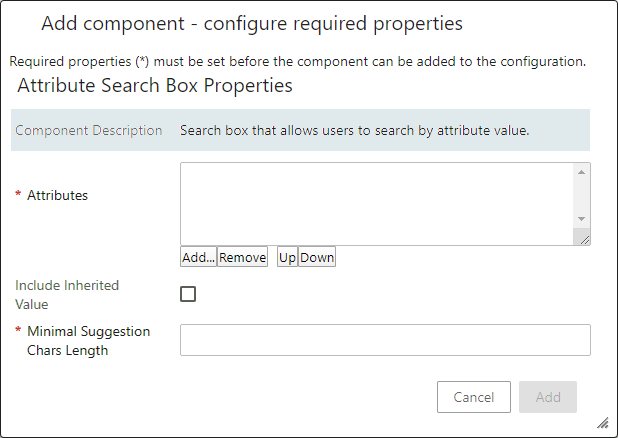618x438 pixels.
Task: Move the selected attribute Down
Action: point(317,257)
